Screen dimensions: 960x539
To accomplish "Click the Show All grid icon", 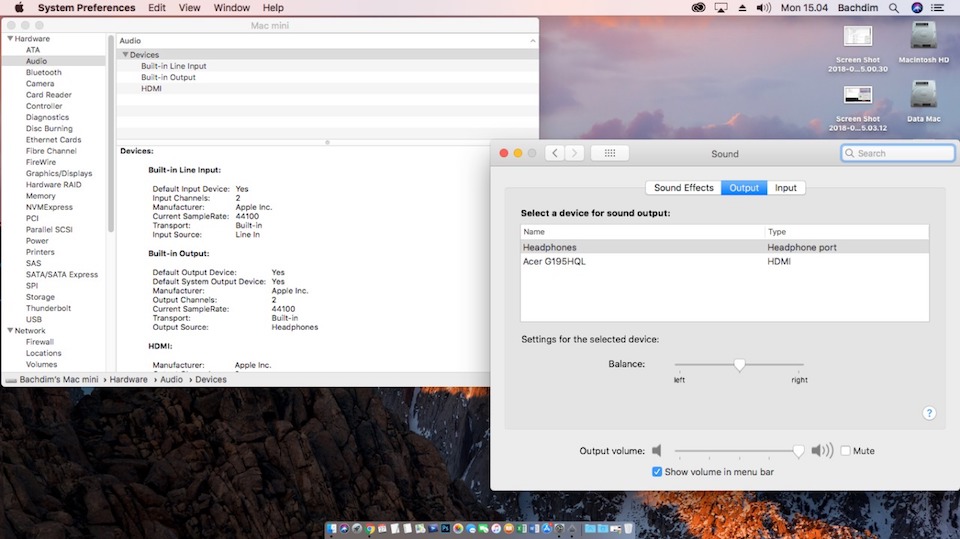I will point(610,153).
